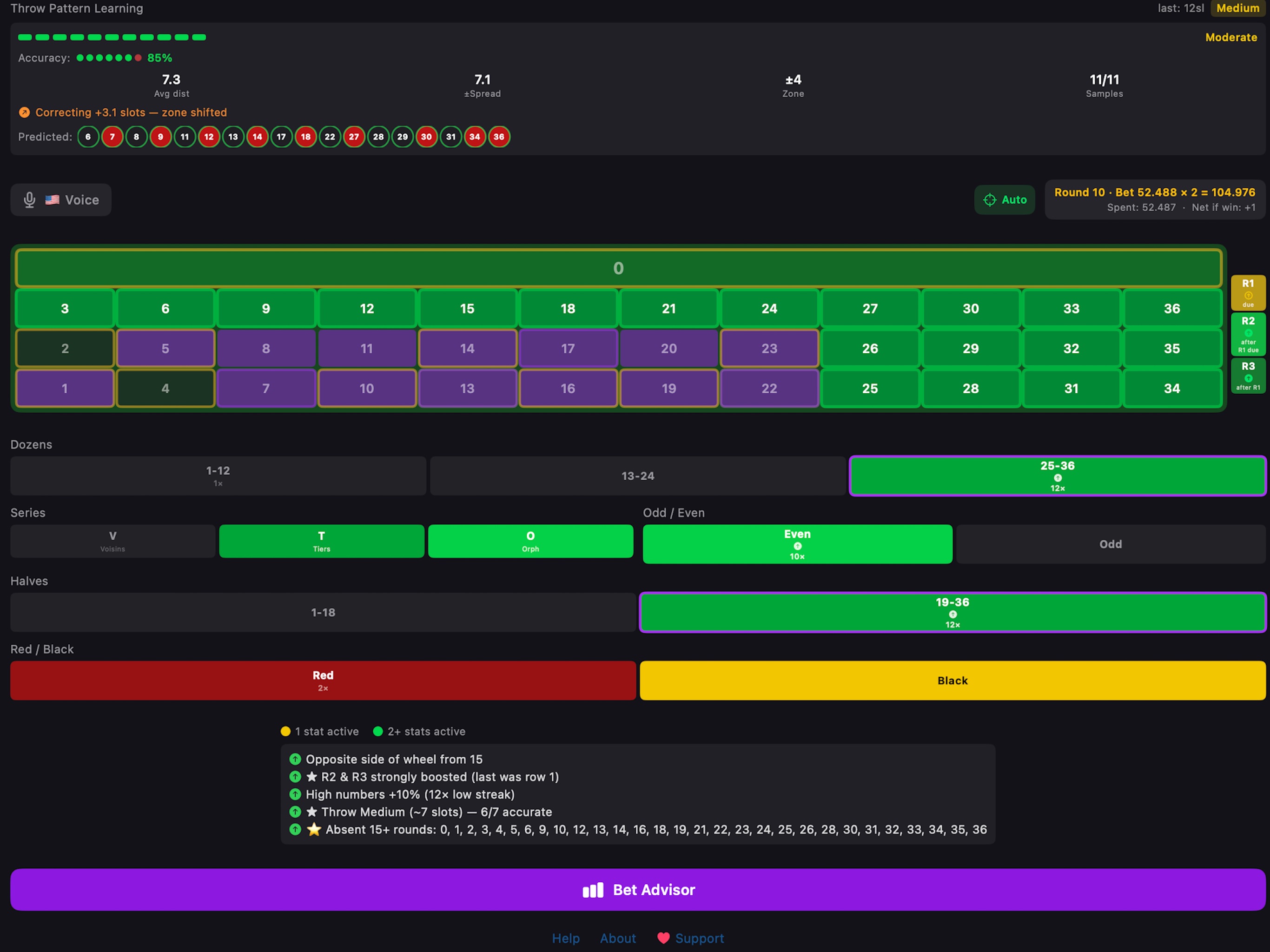Select the Black bet option
1270x952 pixels.
point(952,681)
